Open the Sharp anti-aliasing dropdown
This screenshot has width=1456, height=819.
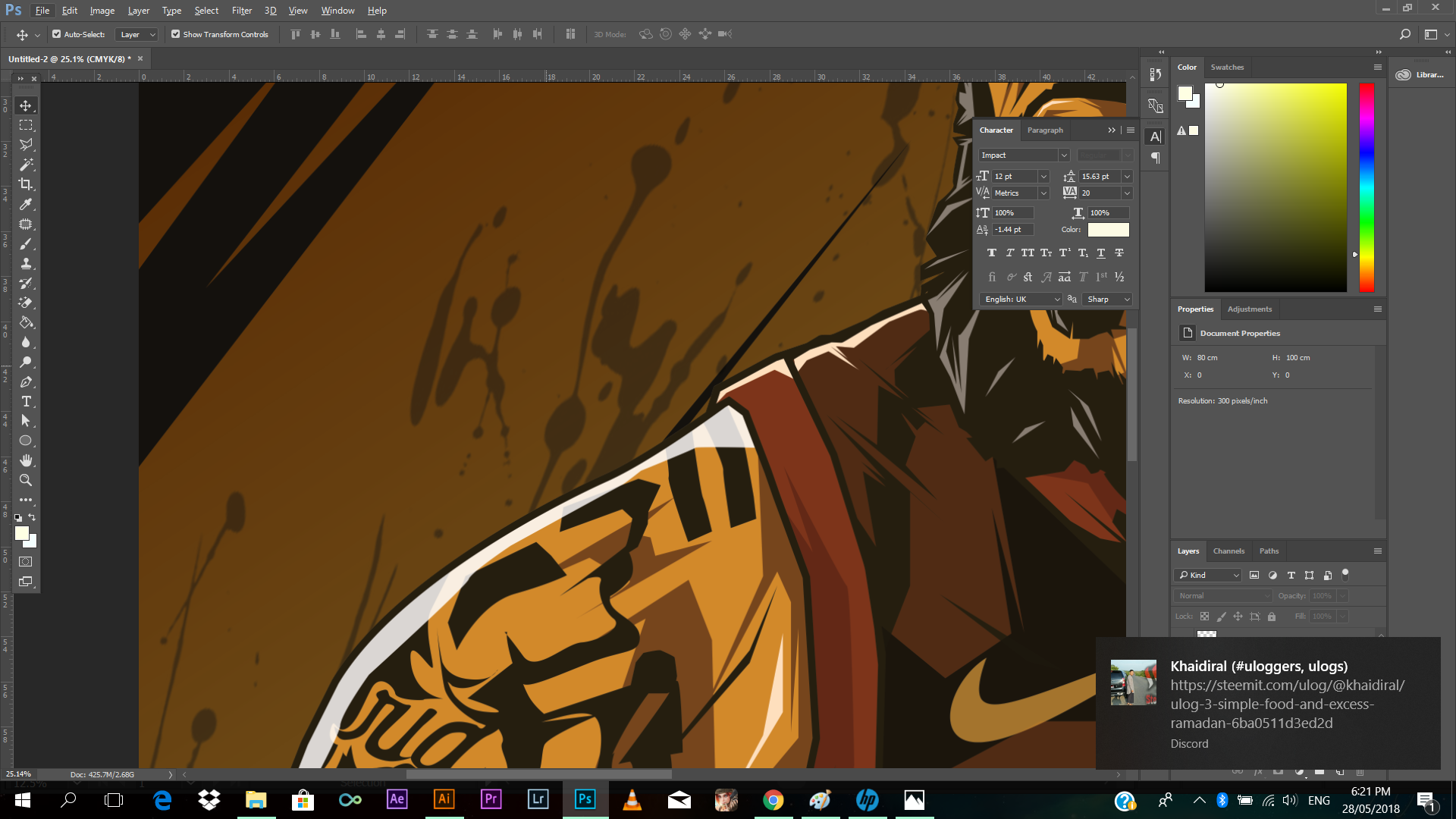1107,299
